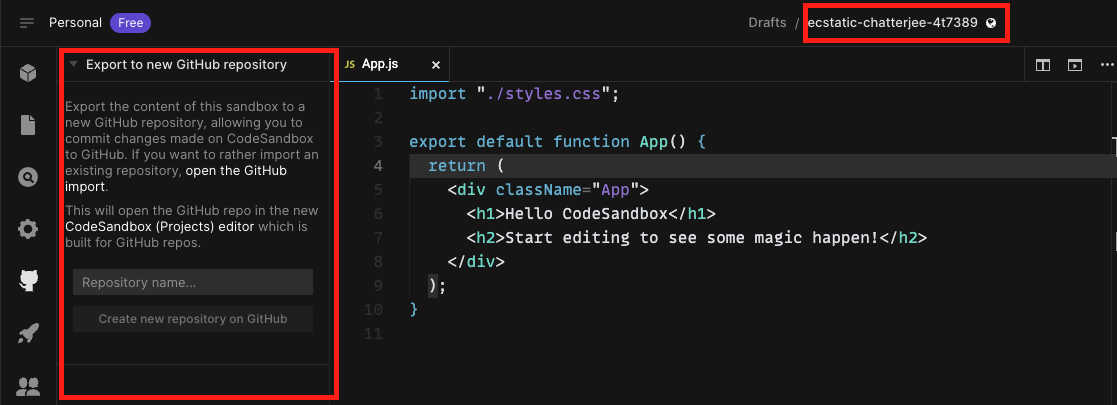Viewport: 1117px width, 405px height.
Task: Click Create new repository on GitHub button
Action: [193, 319]
